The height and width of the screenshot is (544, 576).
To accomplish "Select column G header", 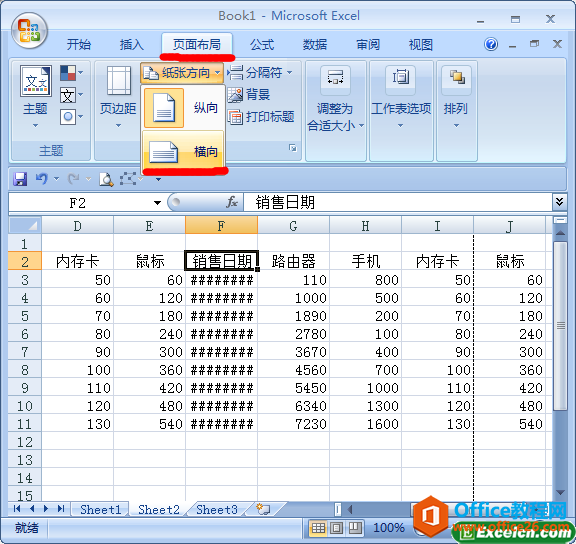I will pos(293,226).
